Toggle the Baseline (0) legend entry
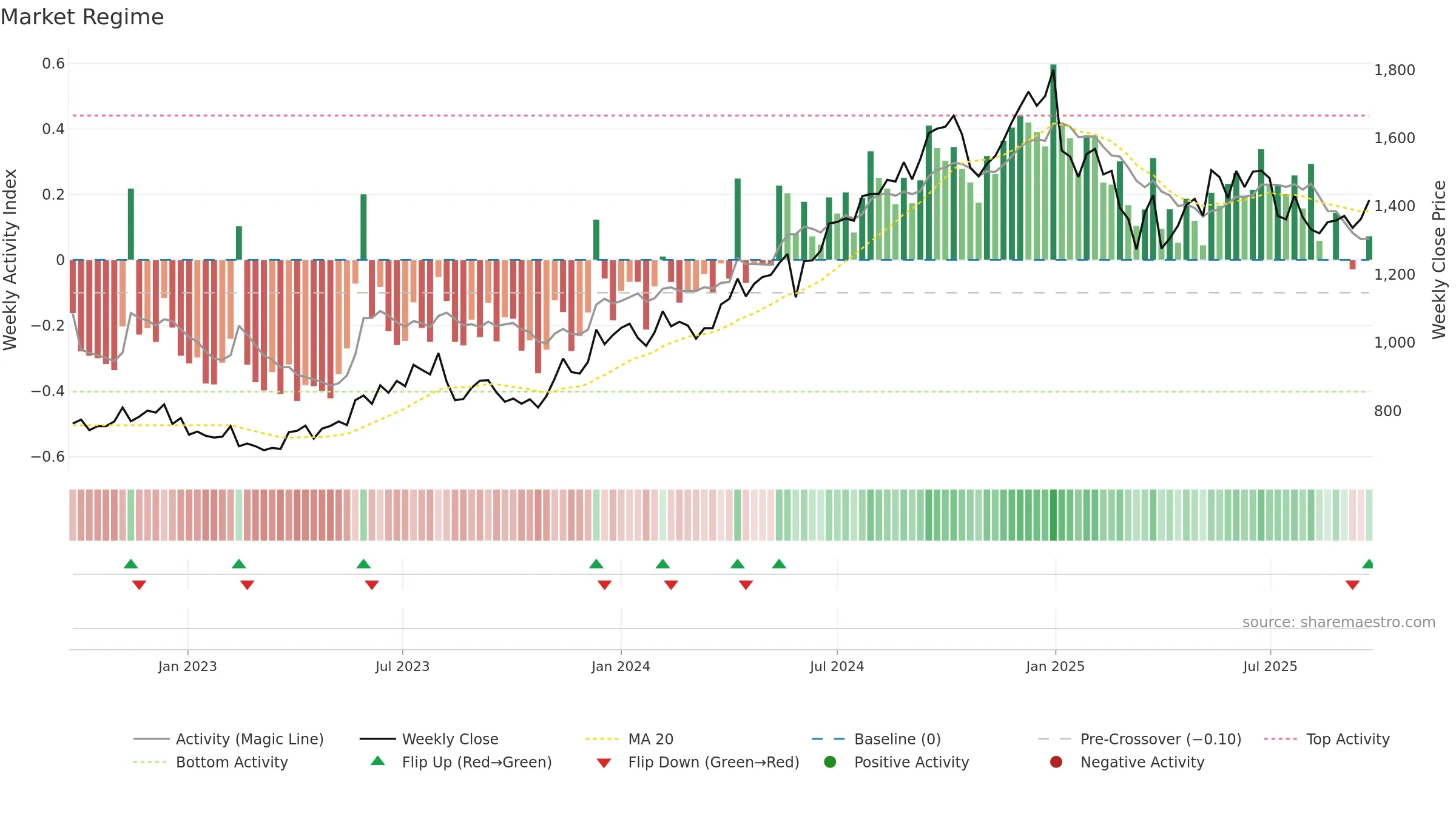Image resolution: width=1456 pixels, height=819 pixels. tap(876, 739)
